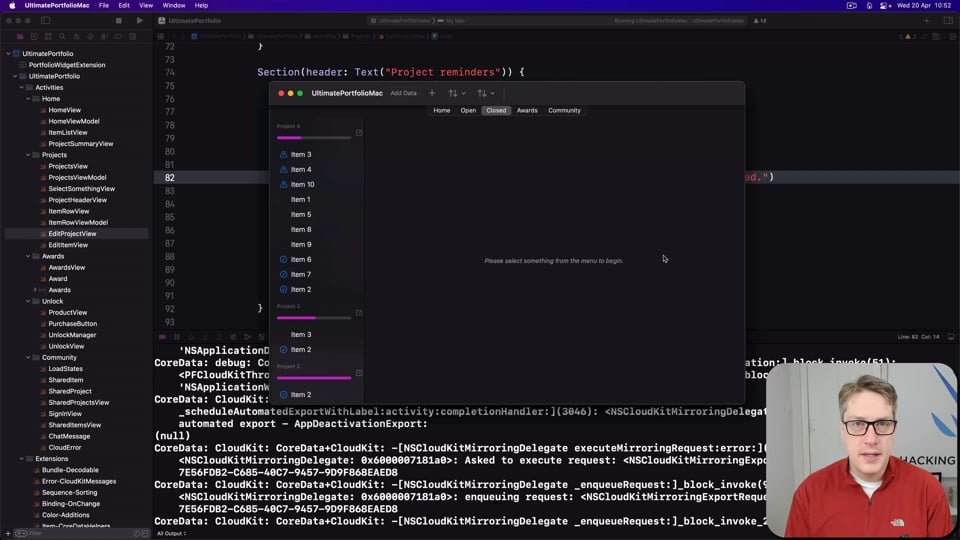Screen dimensions: 960x540
Task: Click the edit icon for Project 3
Action: [x=359, y=313]
